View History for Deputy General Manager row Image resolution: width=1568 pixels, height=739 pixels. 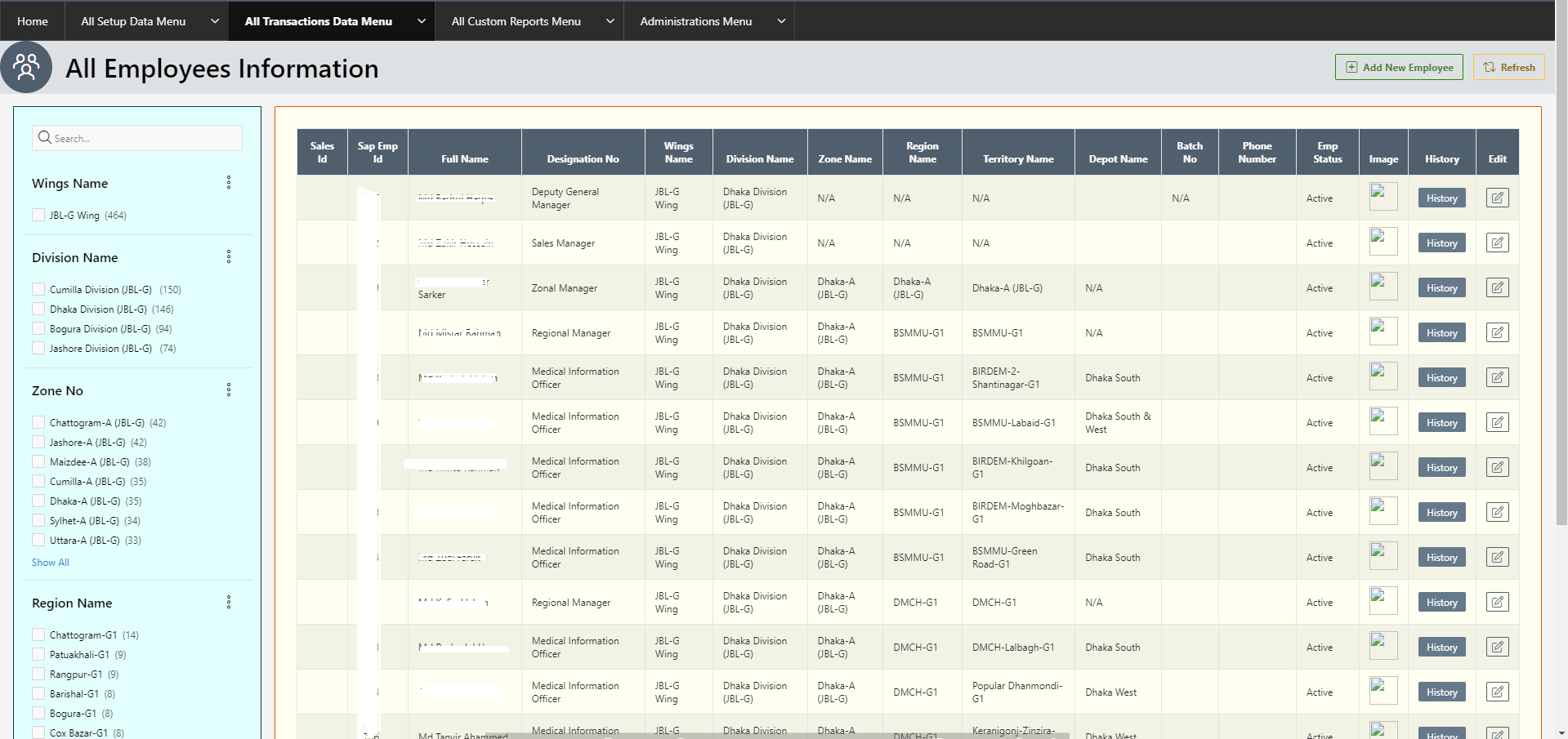(1441, 198)
